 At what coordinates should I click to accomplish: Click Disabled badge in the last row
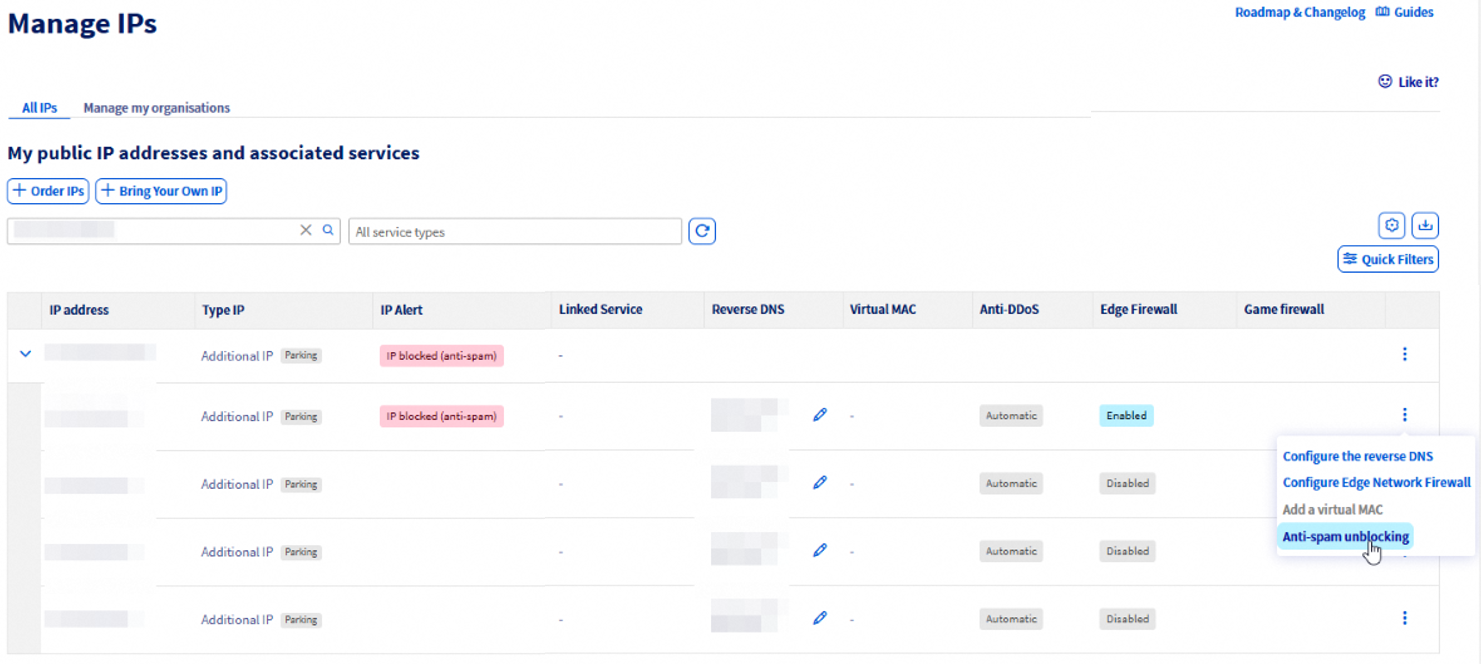click(1127, 619)
